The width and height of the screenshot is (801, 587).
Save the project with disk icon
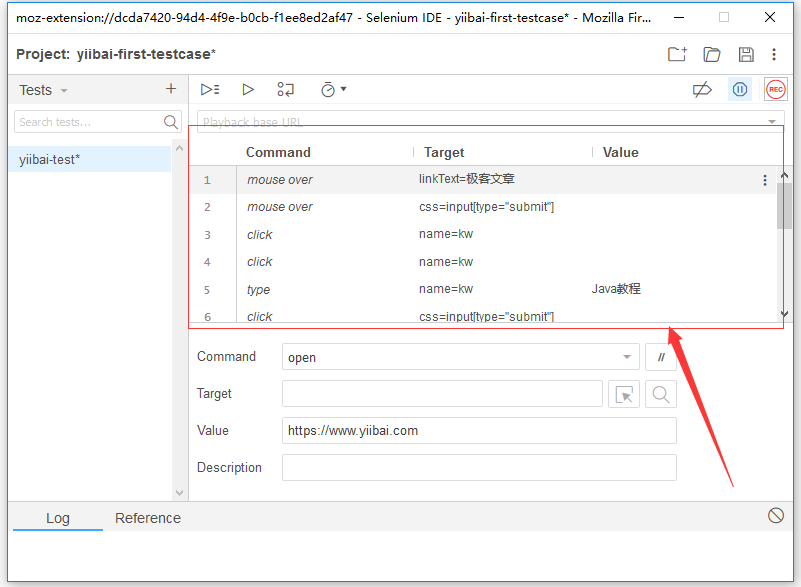(746, 54)
